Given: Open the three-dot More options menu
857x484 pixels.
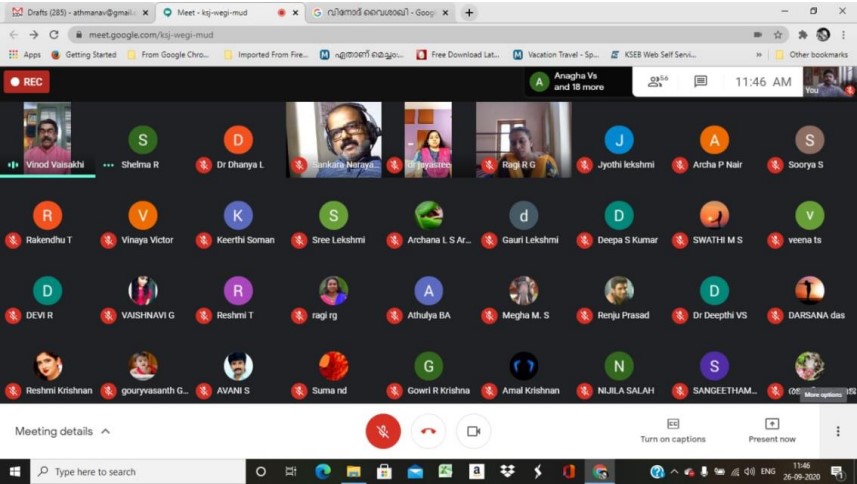Looking at the screenshot, I should (x=838, y=431).
